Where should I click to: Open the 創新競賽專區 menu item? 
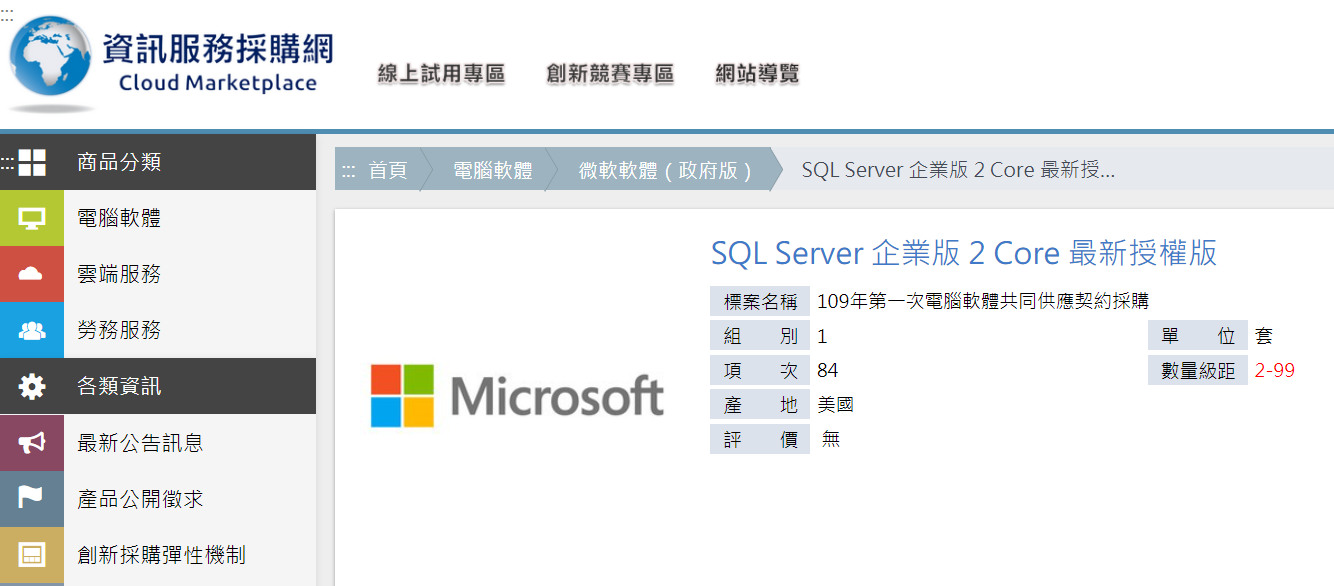tap(610, 74)
